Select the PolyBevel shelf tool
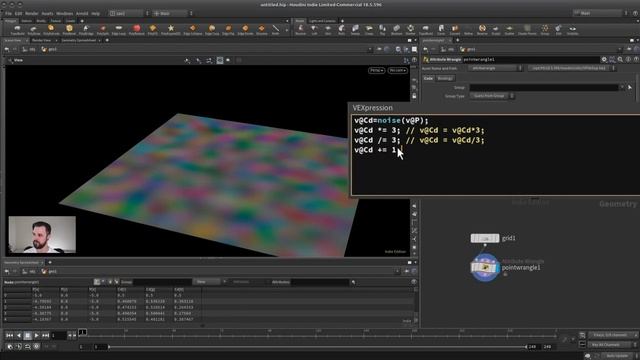This screenshot has height=360, width=640. tap(69, 30)
